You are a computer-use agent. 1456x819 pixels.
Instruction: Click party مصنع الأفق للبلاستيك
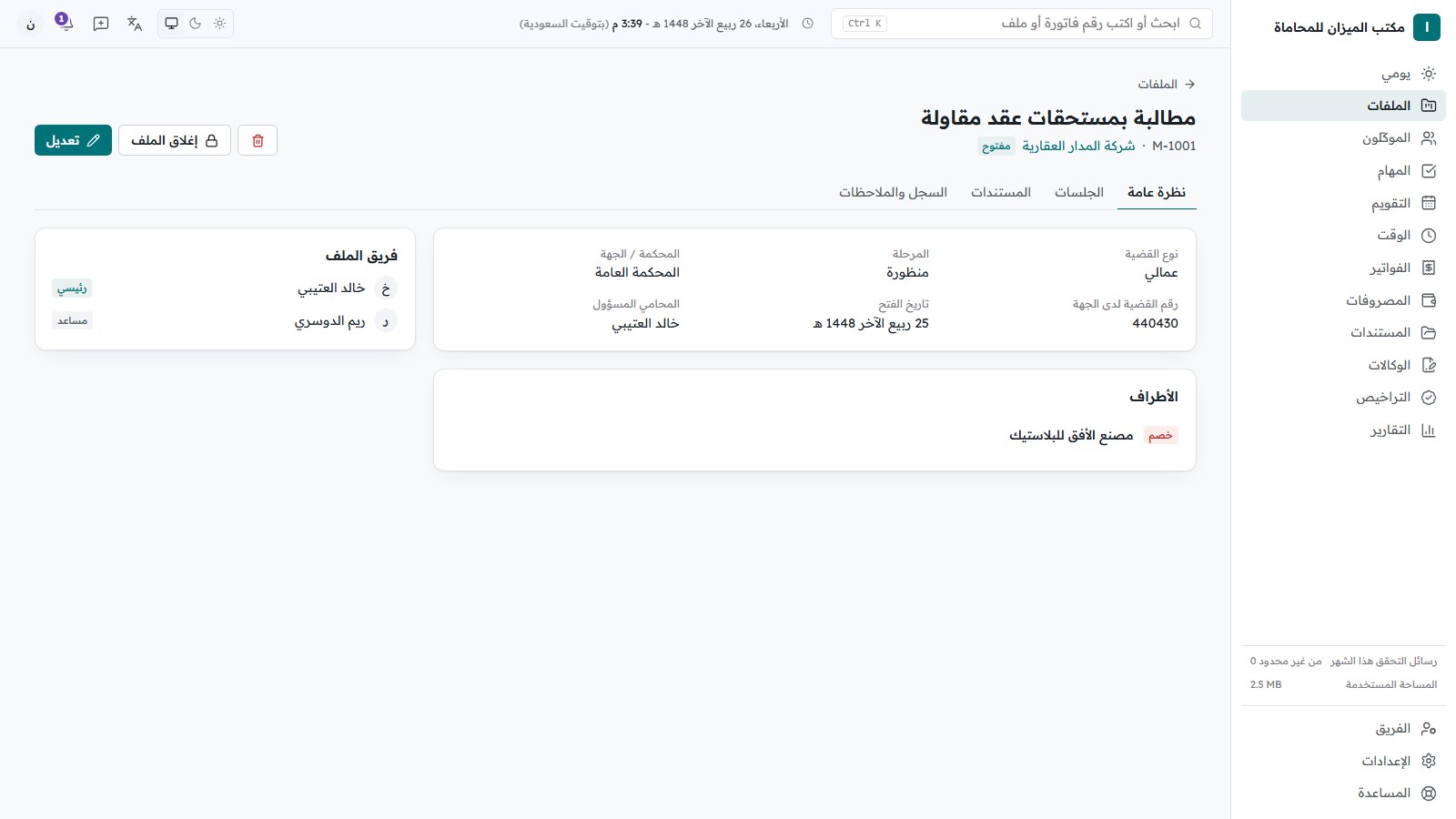(x=1071, y=435)
